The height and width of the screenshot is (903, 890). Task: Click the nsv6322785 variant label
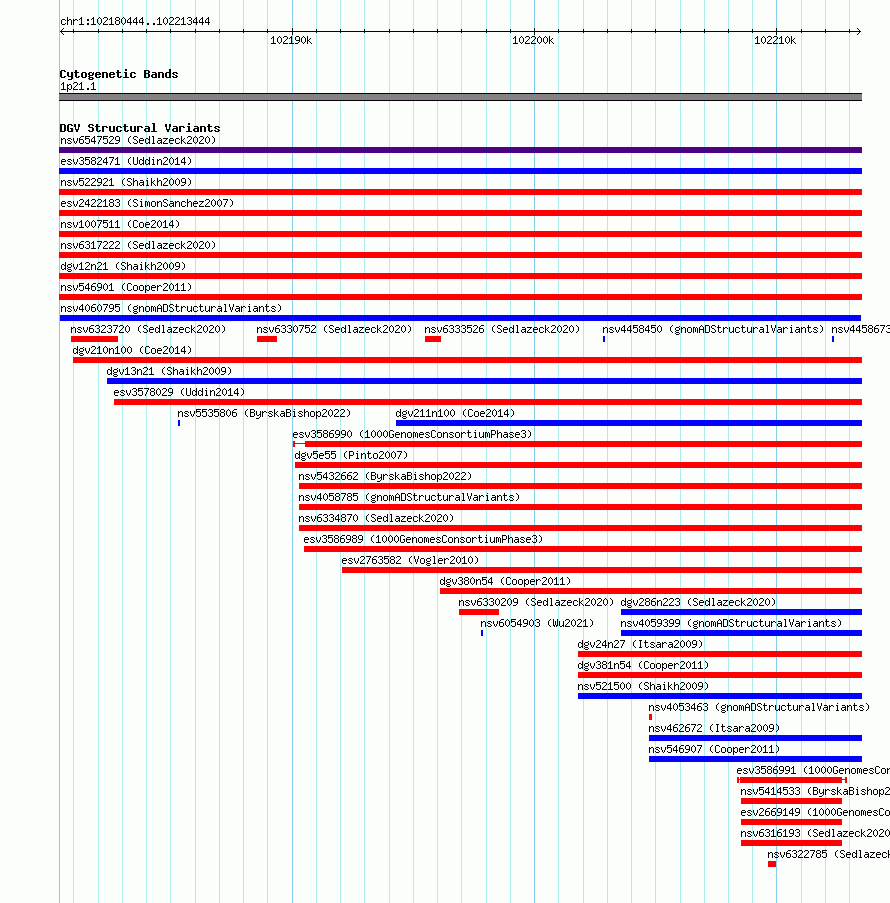click(x=828, y=855)
